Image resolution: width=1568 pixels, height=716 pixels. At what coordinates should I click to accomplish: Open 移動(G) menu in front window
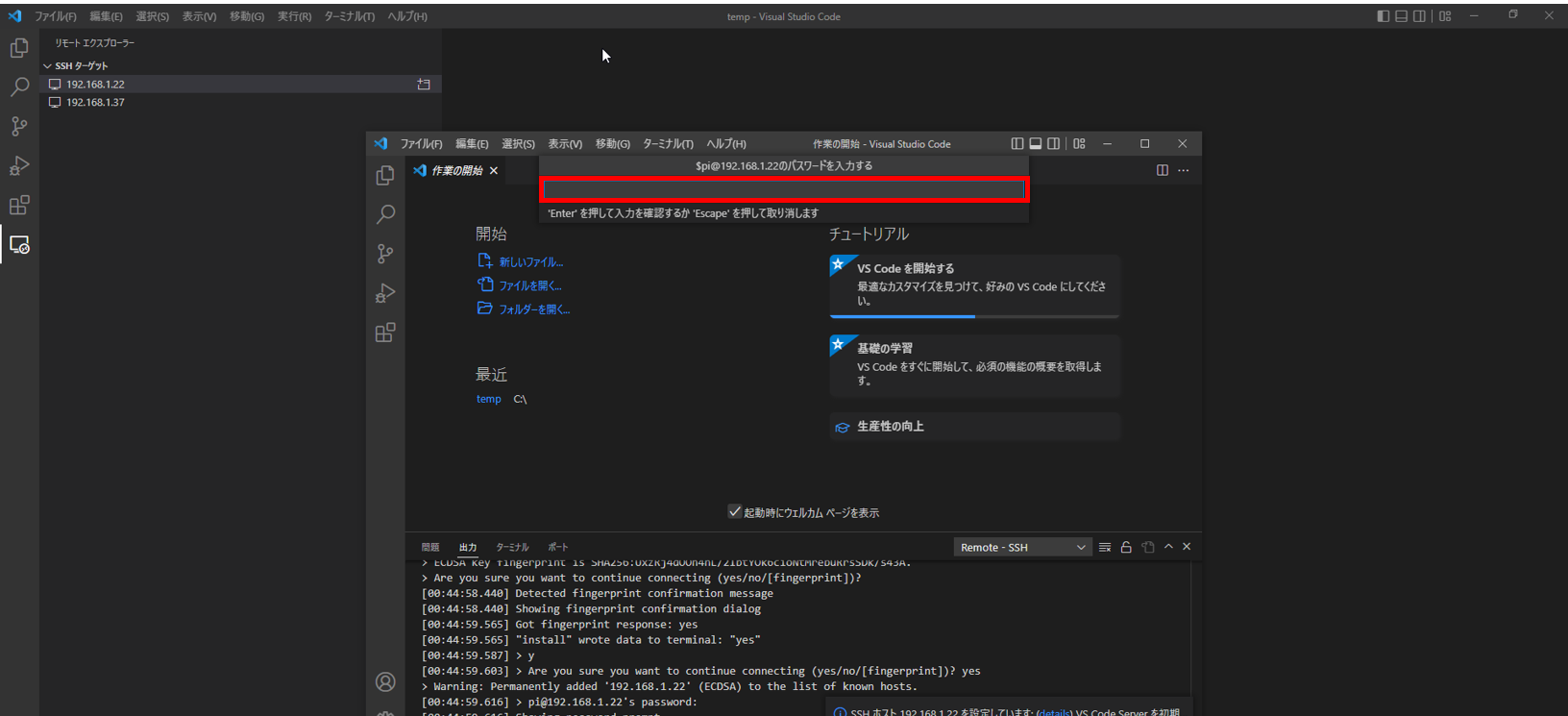[613, 144]
